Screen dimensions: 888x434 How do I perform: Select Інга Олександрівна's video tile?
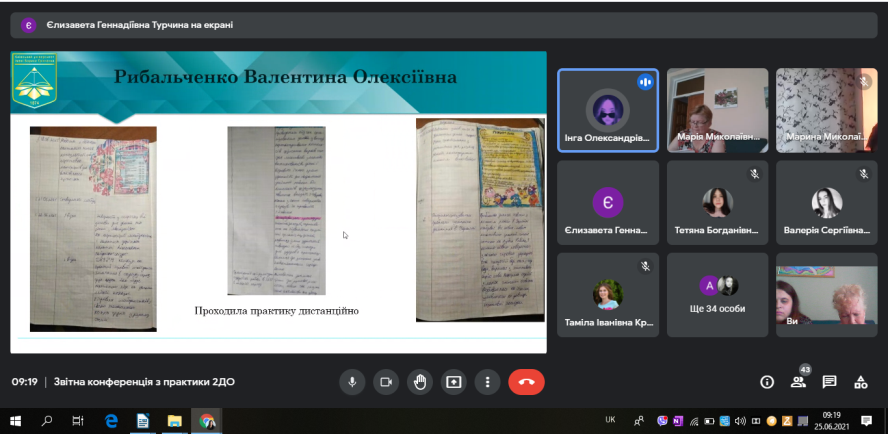click(607, 110)
